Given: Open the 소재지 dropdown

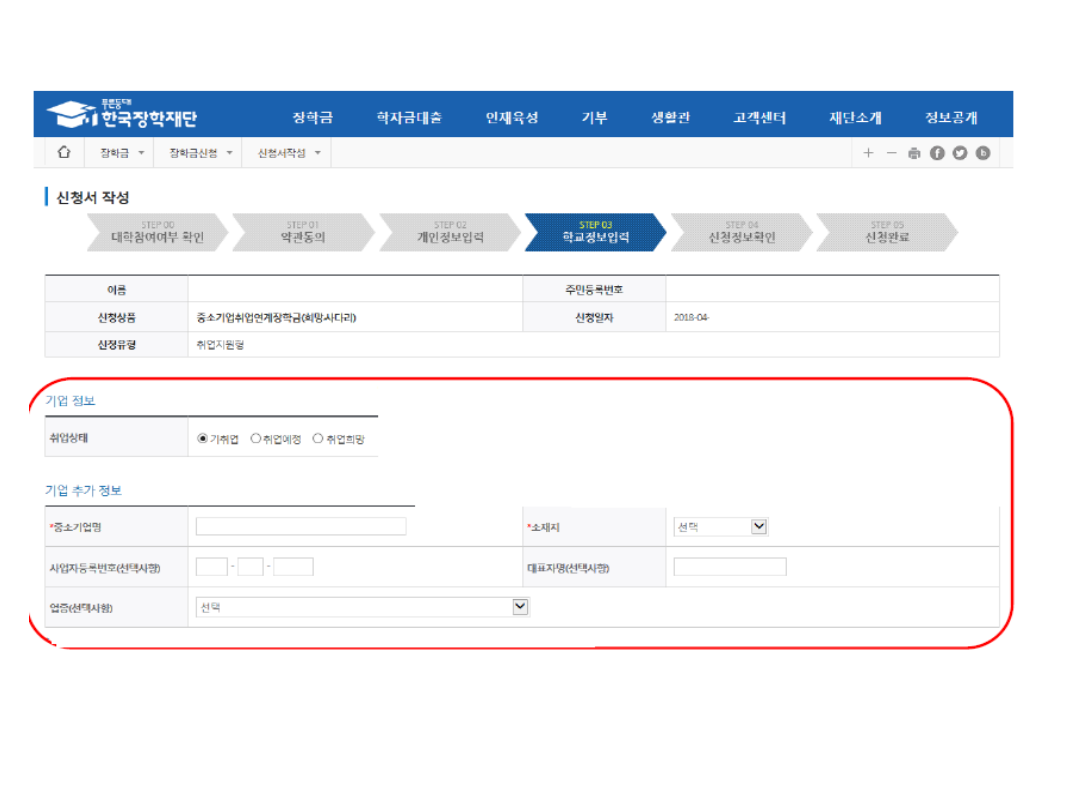Looking at the screenshot, I should [x=720, y=527].
